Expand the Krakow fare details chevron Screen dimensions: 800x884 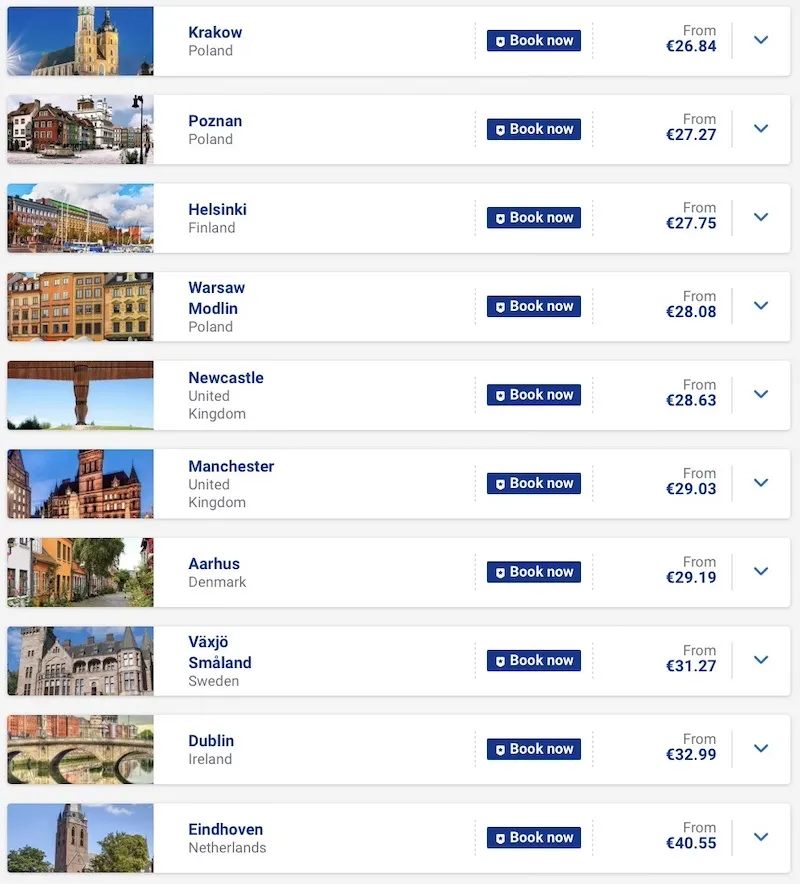(x=760, y=41)
